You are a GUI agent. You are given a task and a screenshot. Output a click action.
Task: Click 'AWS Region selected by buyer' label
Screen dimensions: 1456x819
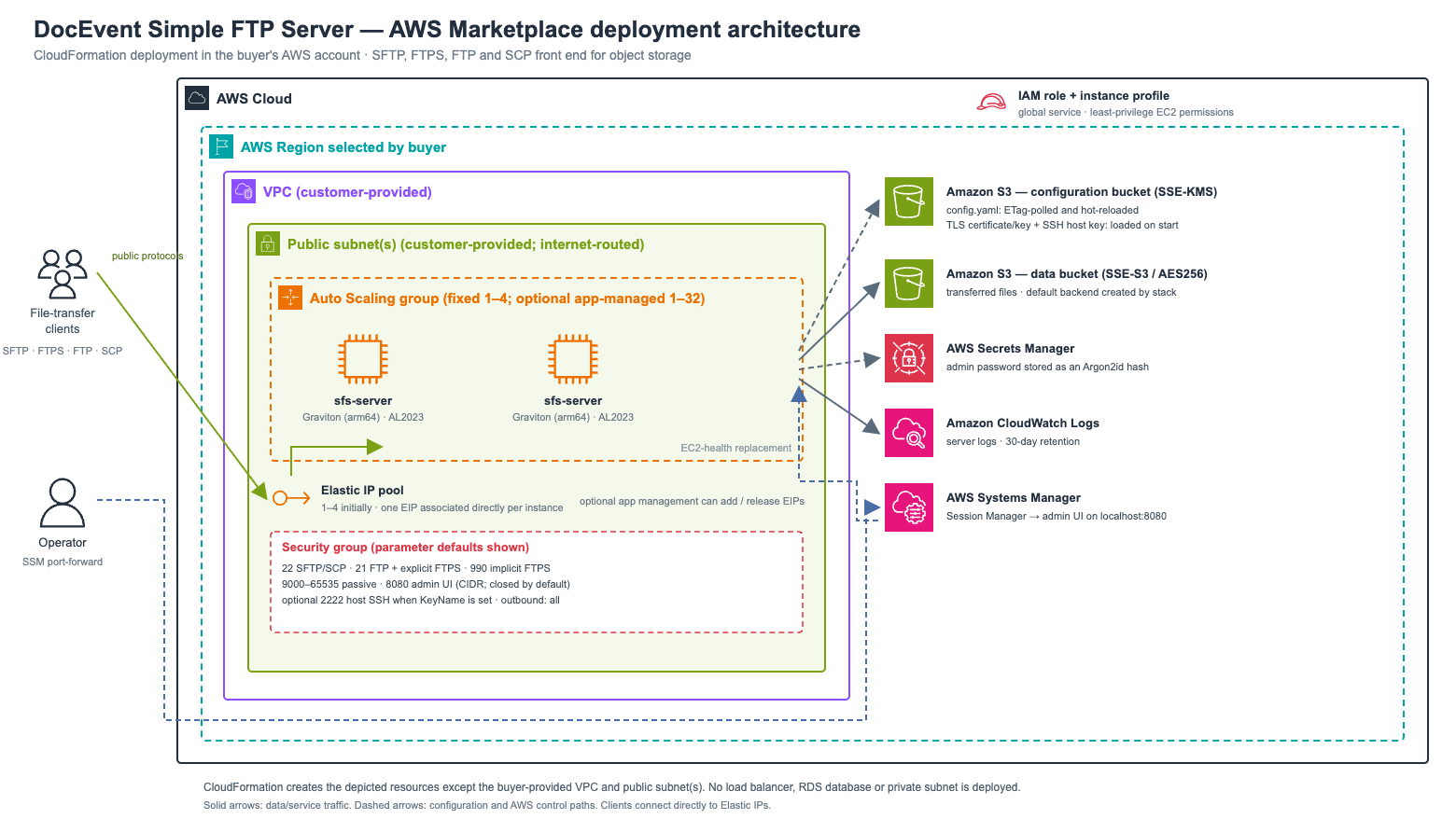pos(343,147)
